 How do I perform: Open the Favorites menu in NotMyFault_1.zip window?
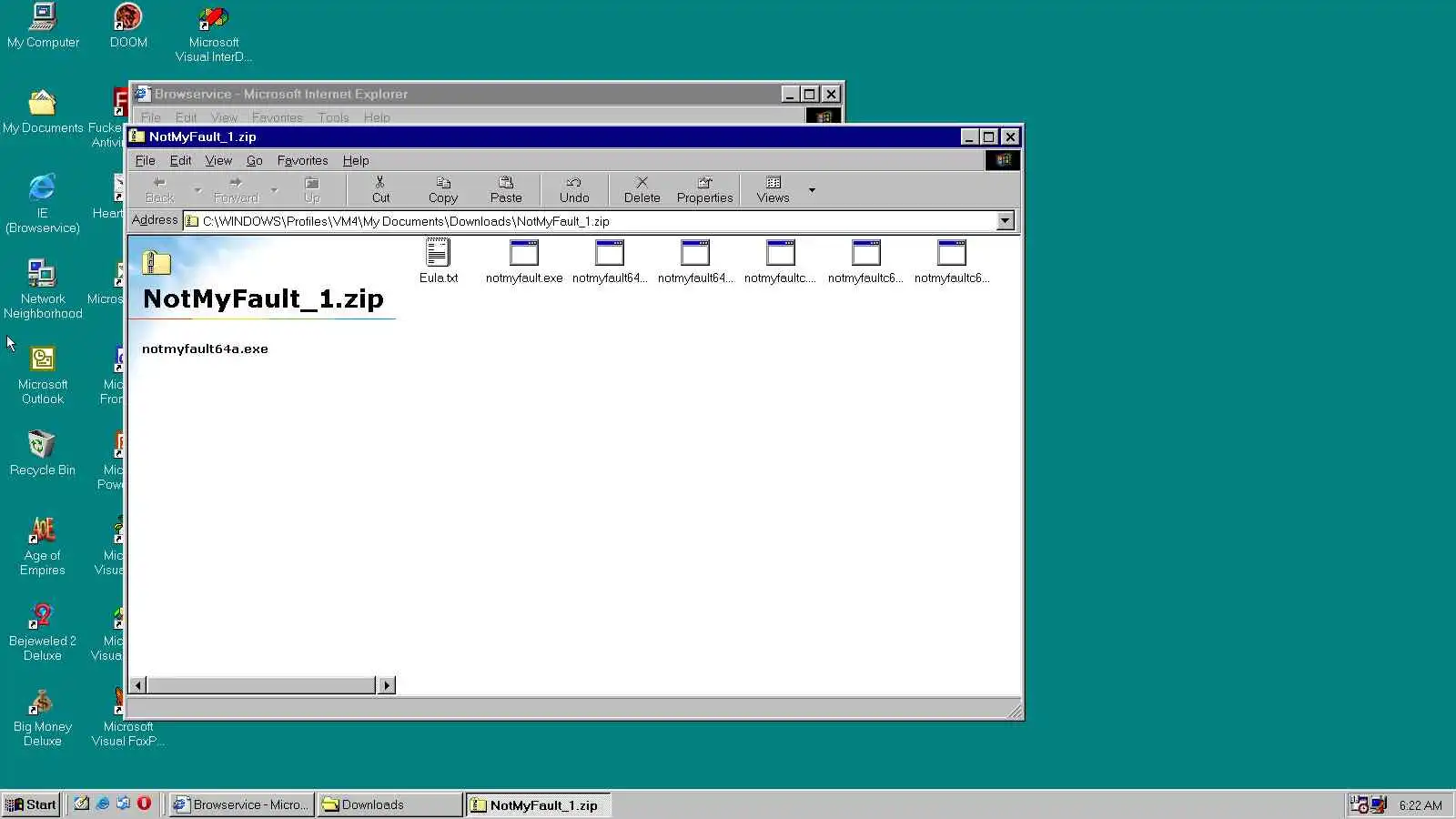pyautogui.click(x=302, y=160)
